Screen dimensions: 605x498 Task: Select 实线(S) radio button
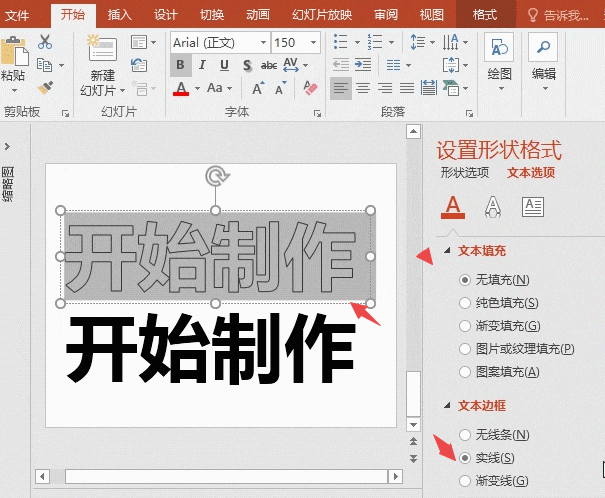[465, 458]
